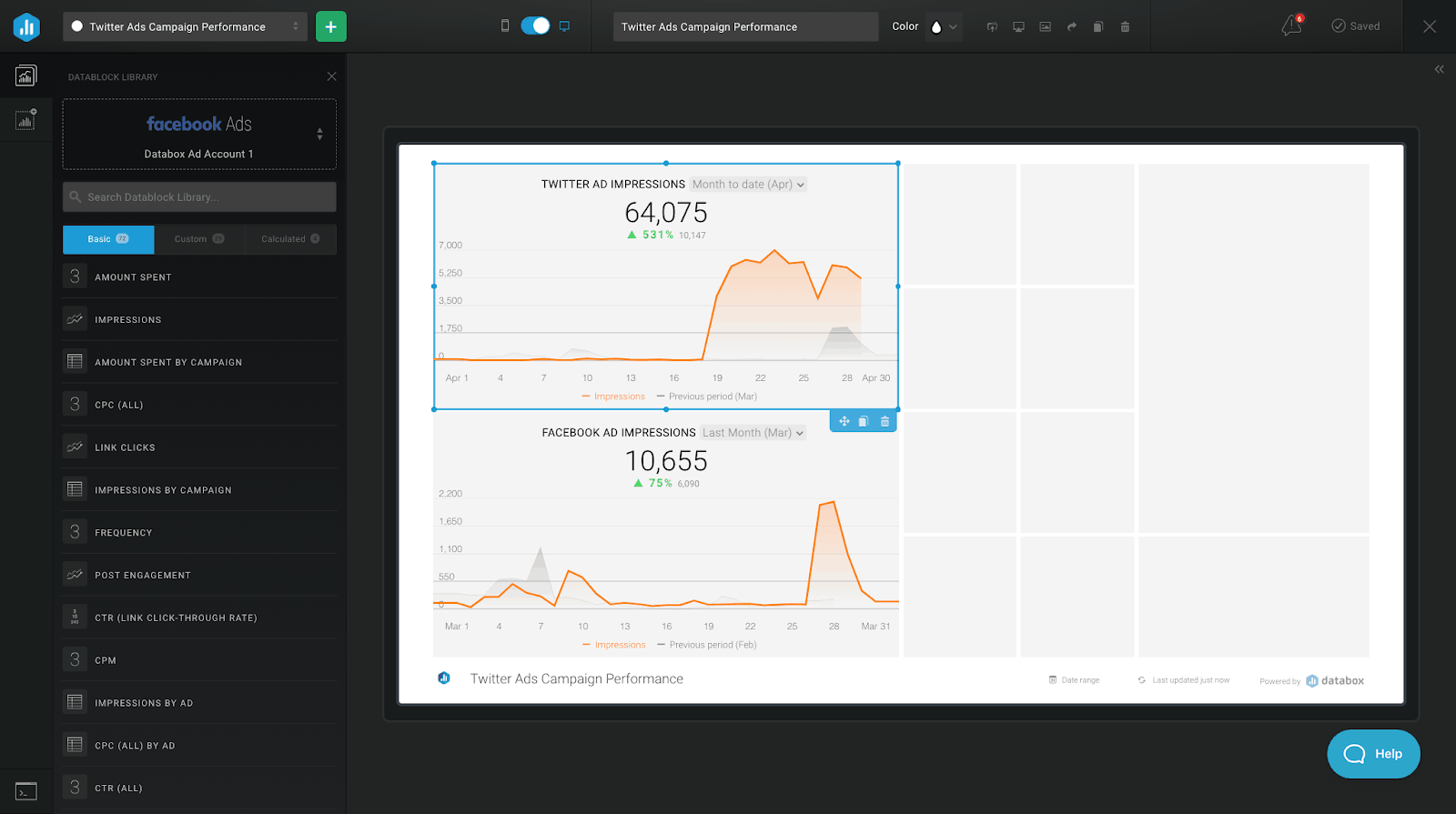Select Impressions by Ad datablock
Screen dimensions: 1456x814
click(199, 703)
